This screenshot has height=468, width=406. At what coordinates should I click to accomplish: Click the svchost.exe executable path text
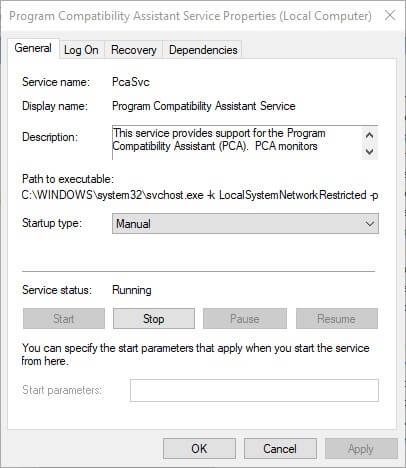(200, 195)
